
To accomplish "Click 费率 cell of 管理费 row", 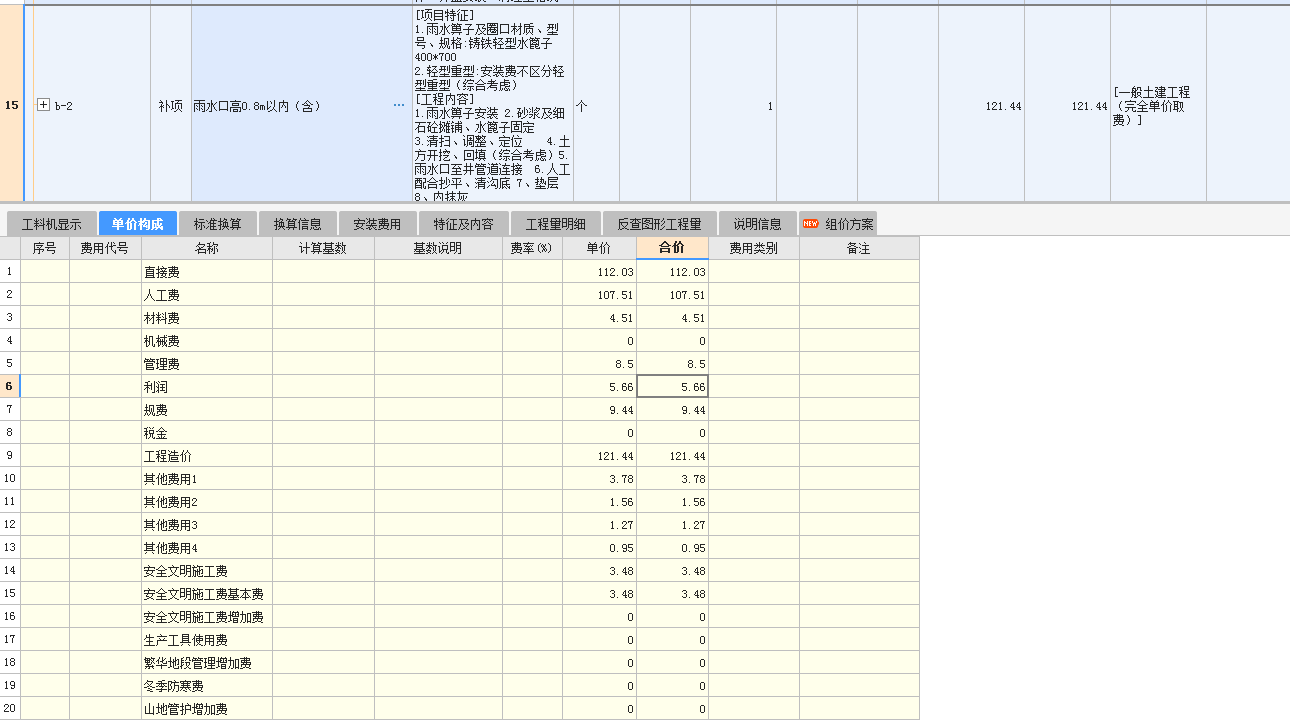I will pyautogui.click(x=532, y=364).
